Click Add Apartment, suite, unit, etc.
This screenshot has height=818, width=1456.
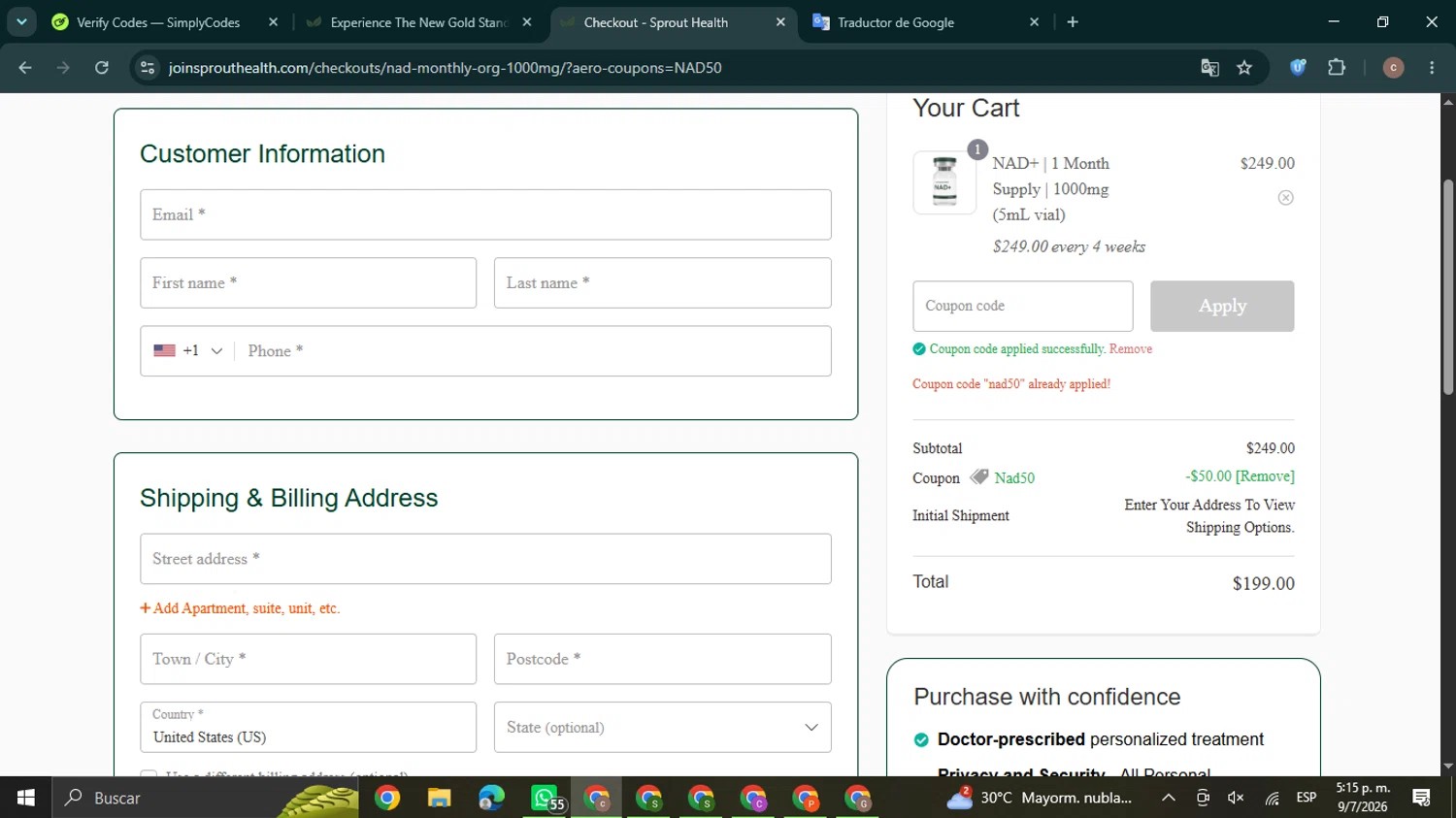coord(240,608)
